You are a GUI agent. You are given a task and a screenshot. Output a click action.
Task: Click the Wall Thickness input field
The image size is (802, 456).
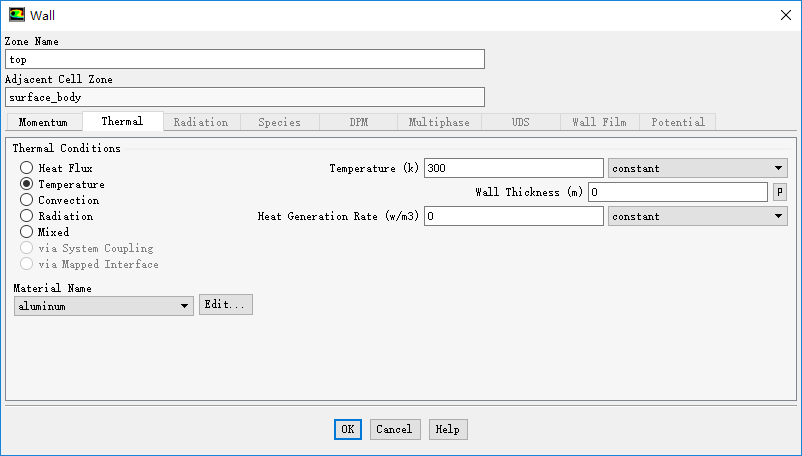[x=677, y=192]
